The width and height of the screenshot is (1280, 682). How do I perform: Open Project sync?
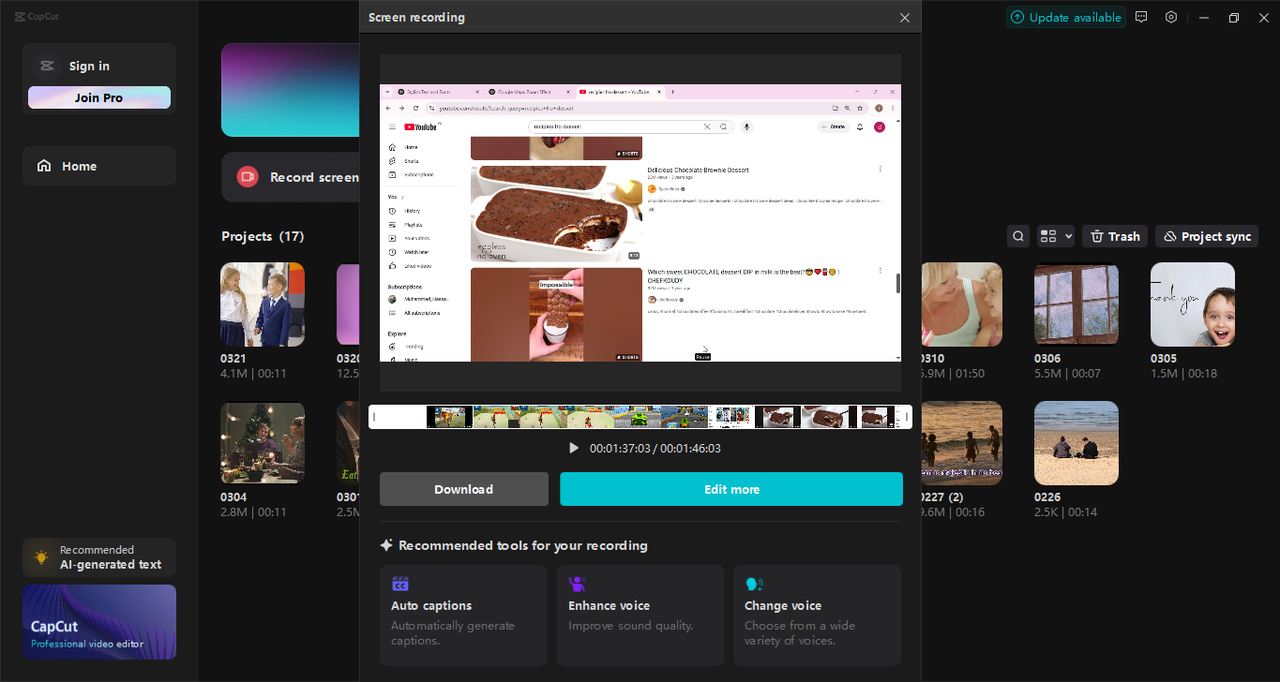tap(1206, 236)
